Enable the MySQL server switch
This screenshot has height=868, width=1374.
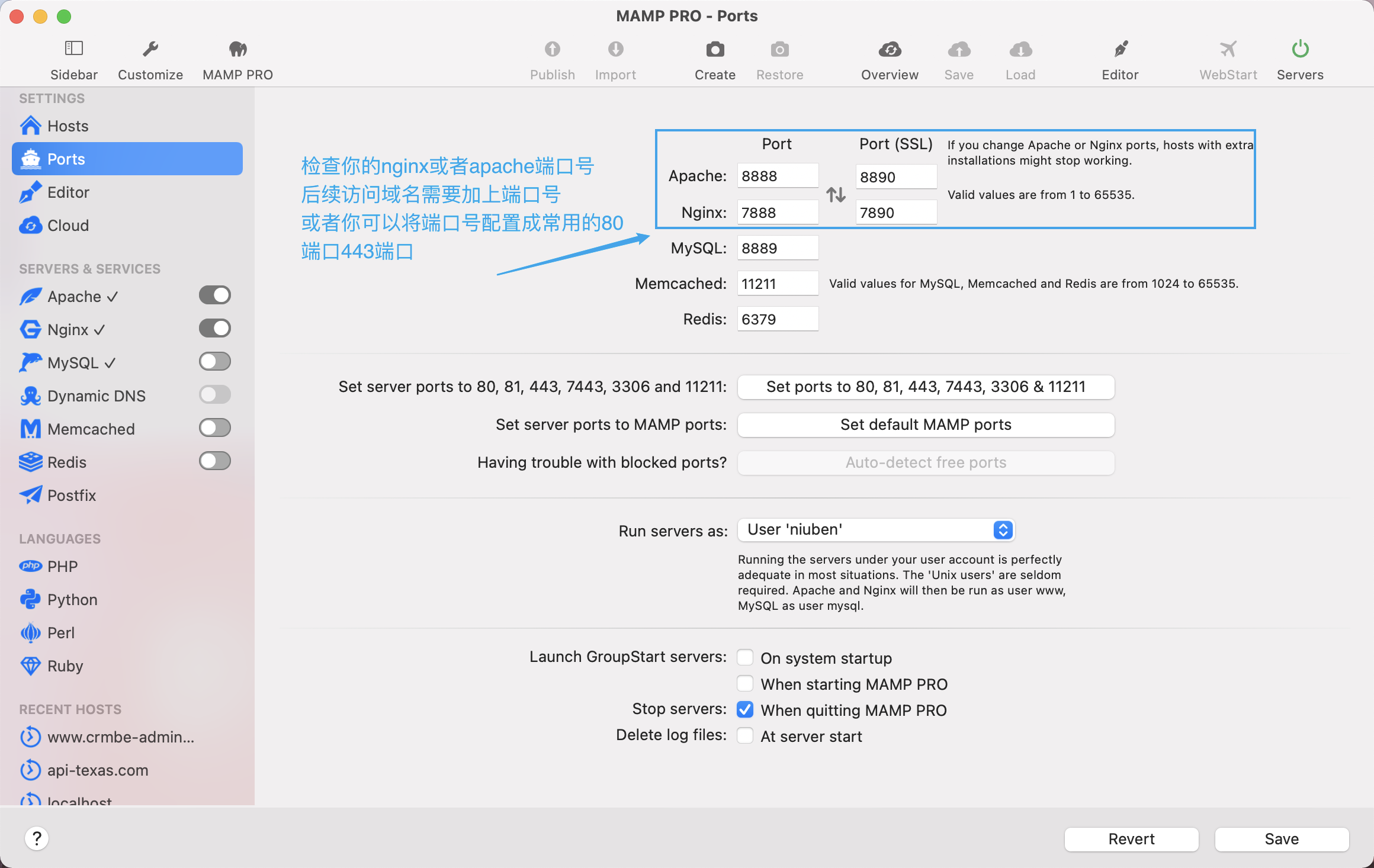pos(214,361)
